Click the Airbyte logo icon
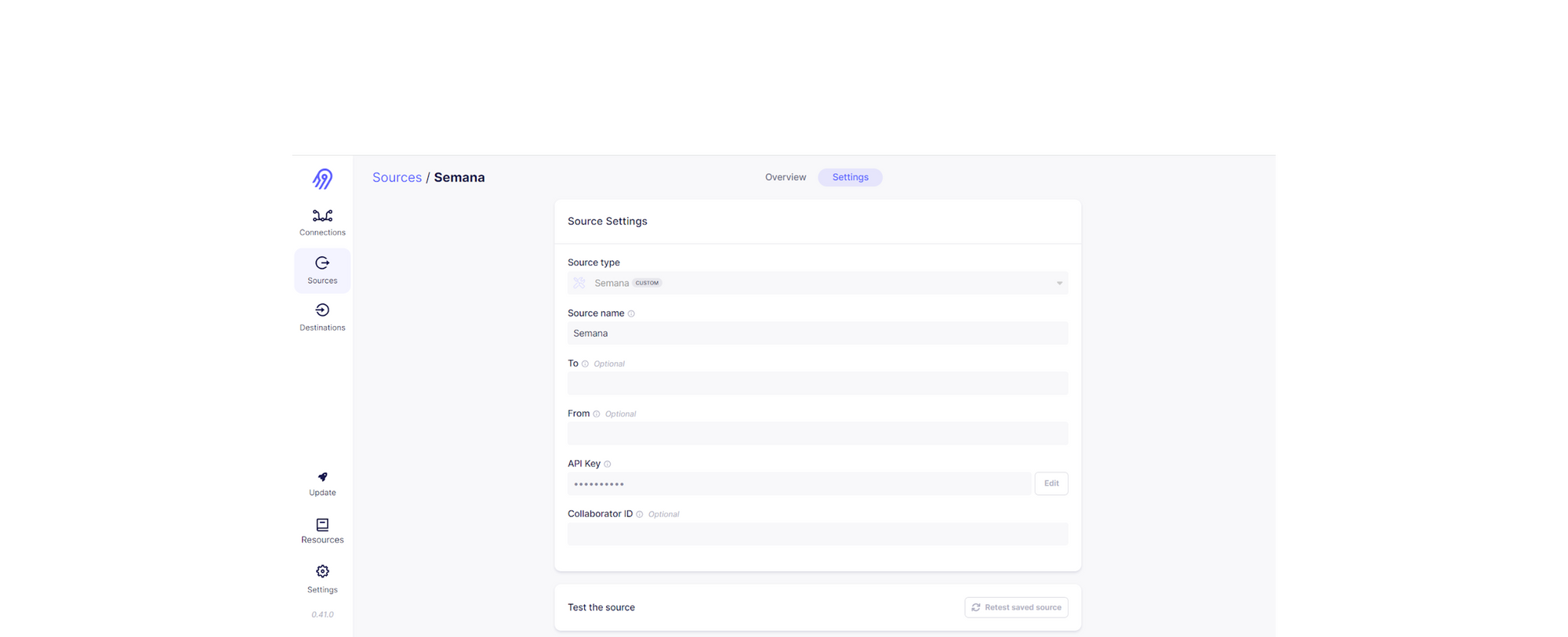This screenshot has width=1568, height=637. (322, 179)
